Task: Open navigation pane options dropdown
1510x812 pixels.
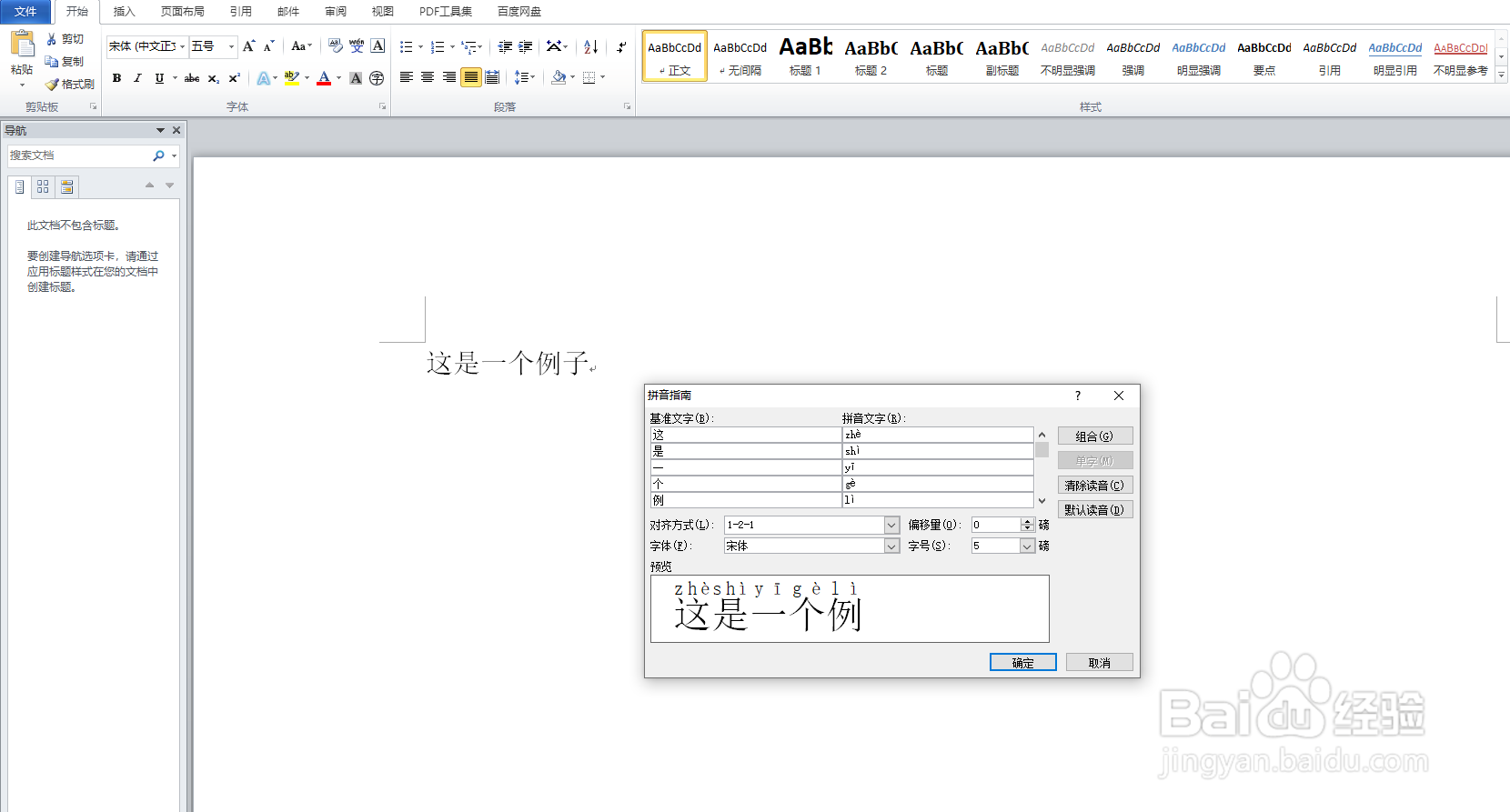Action: pos(160,130)
